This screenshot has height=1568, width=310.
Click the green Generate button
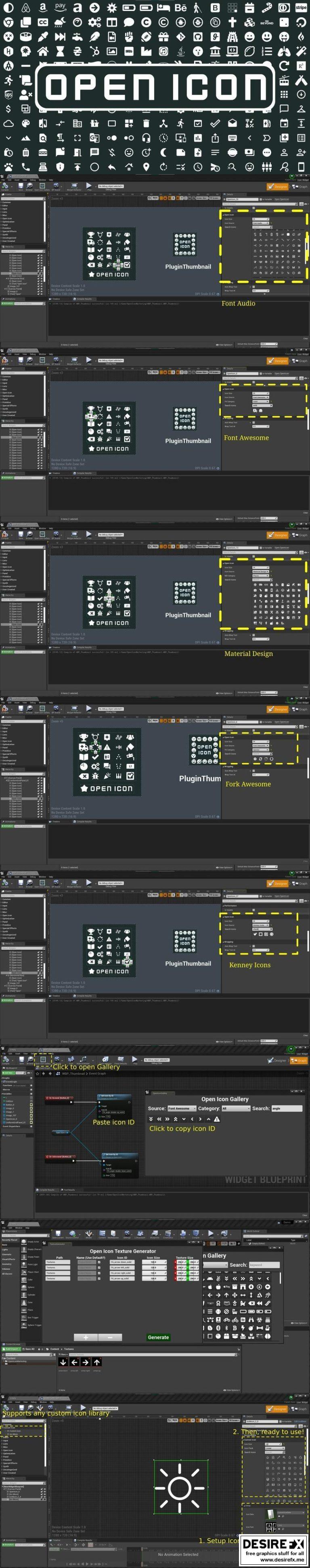click(x=158, y=1337)
